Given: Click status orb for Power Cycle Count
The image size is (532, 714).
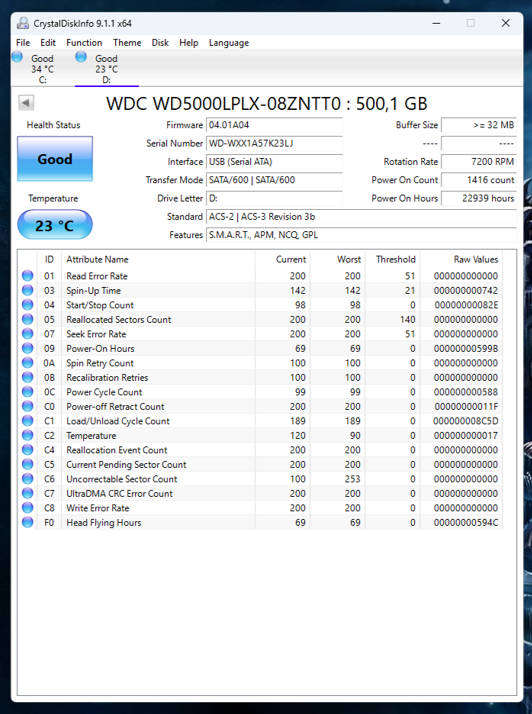Looking at the screenshot, I should 27,392.
